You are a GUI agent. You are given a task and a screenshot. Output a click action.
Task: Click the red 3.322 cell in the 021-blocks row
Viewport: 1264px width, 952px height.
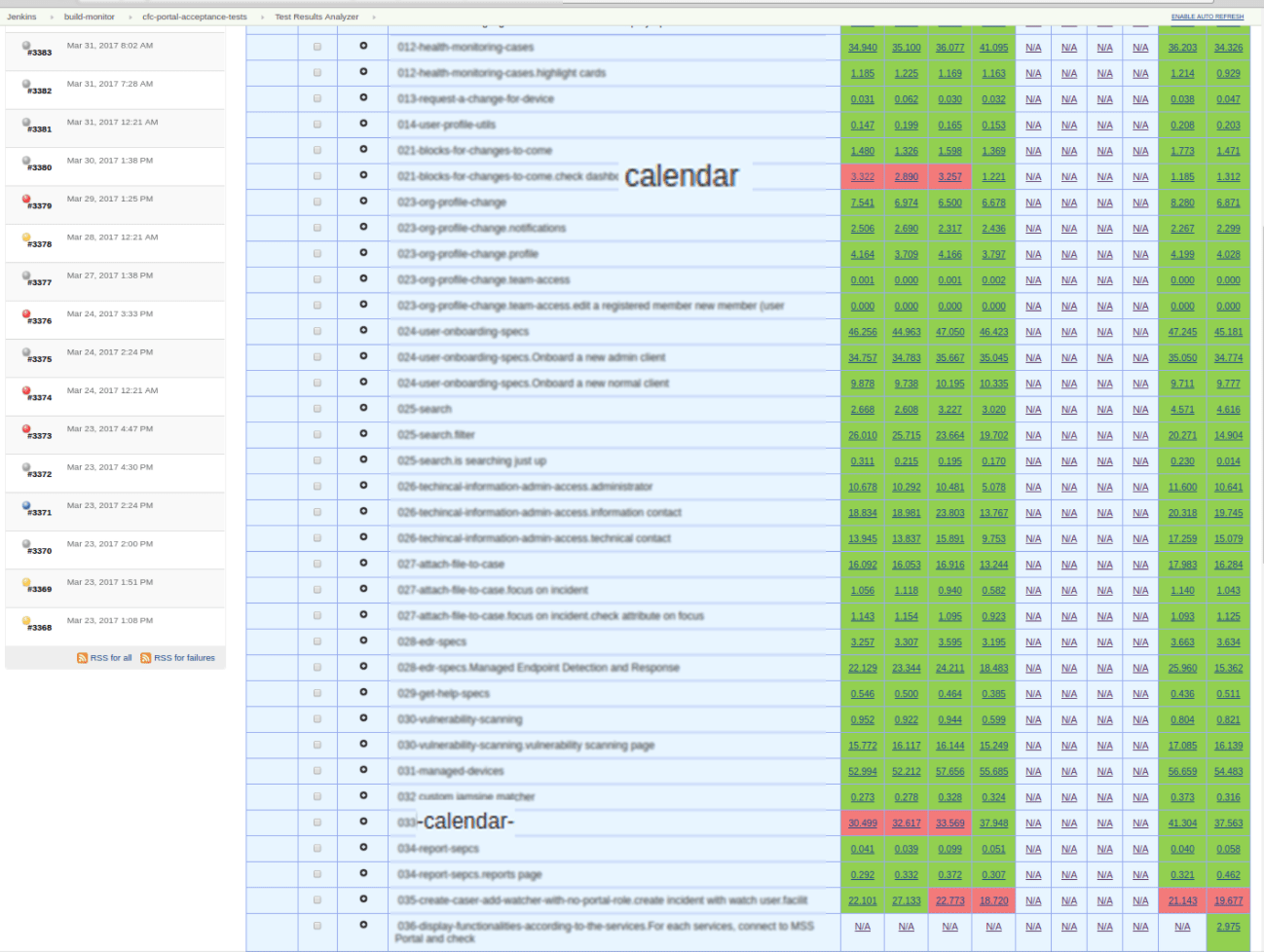pos(862,177)
